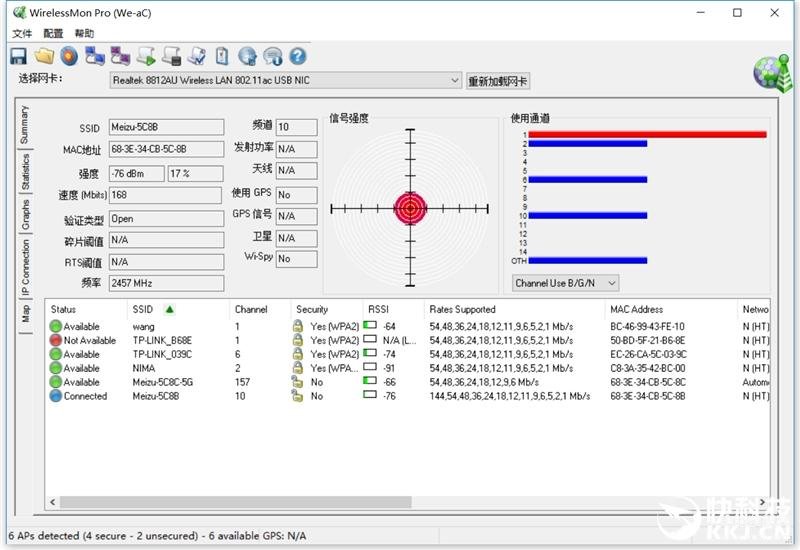Click the clipboard icon in toolbar
This screenshot has height=550, width=800.
[222, 56]
